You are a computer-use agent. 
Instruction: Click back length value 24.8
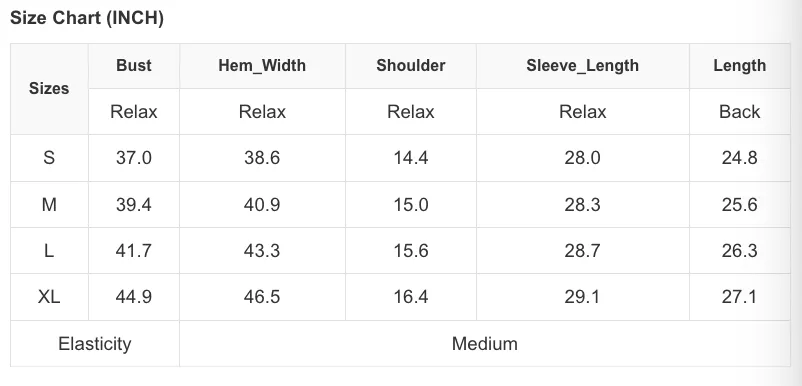(x=740, y=157)
